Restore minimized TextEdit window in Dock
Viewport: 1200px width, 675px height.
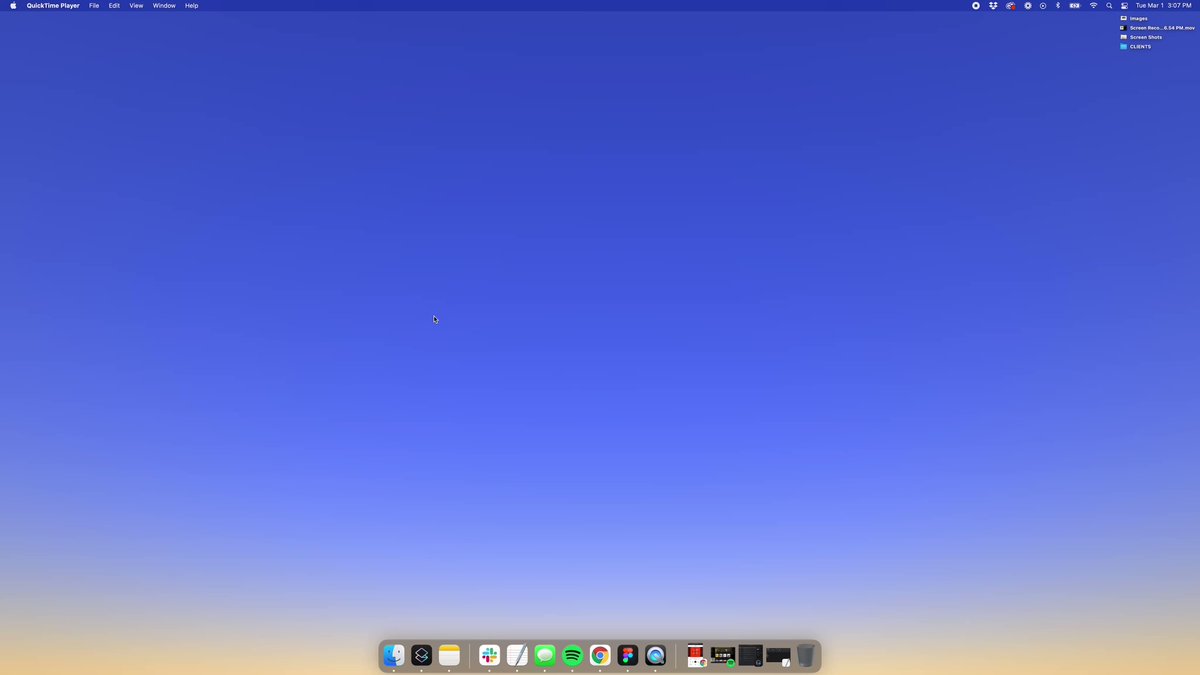click(779, 656)
